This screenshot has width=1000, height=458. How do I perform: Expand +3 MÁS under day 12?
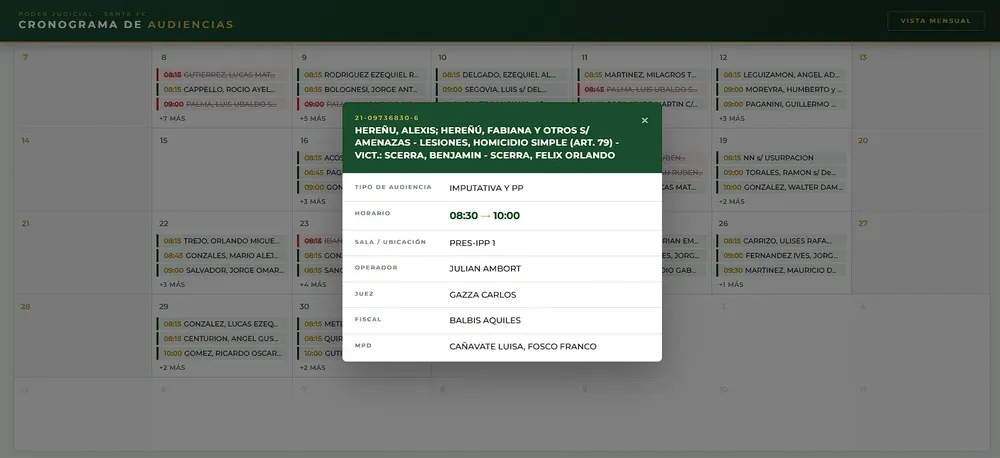pyautogui.click(x=732, y=119)
